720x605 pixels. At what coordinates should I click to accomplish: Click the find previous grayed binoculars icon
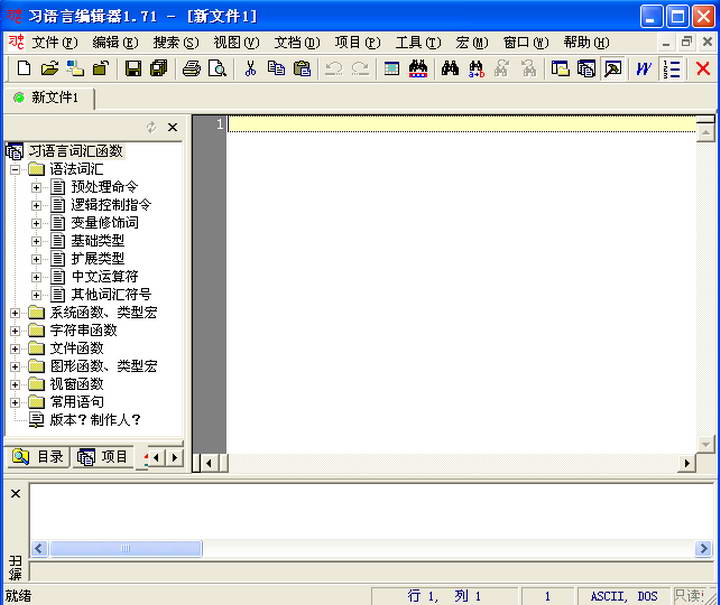point(528,69)
